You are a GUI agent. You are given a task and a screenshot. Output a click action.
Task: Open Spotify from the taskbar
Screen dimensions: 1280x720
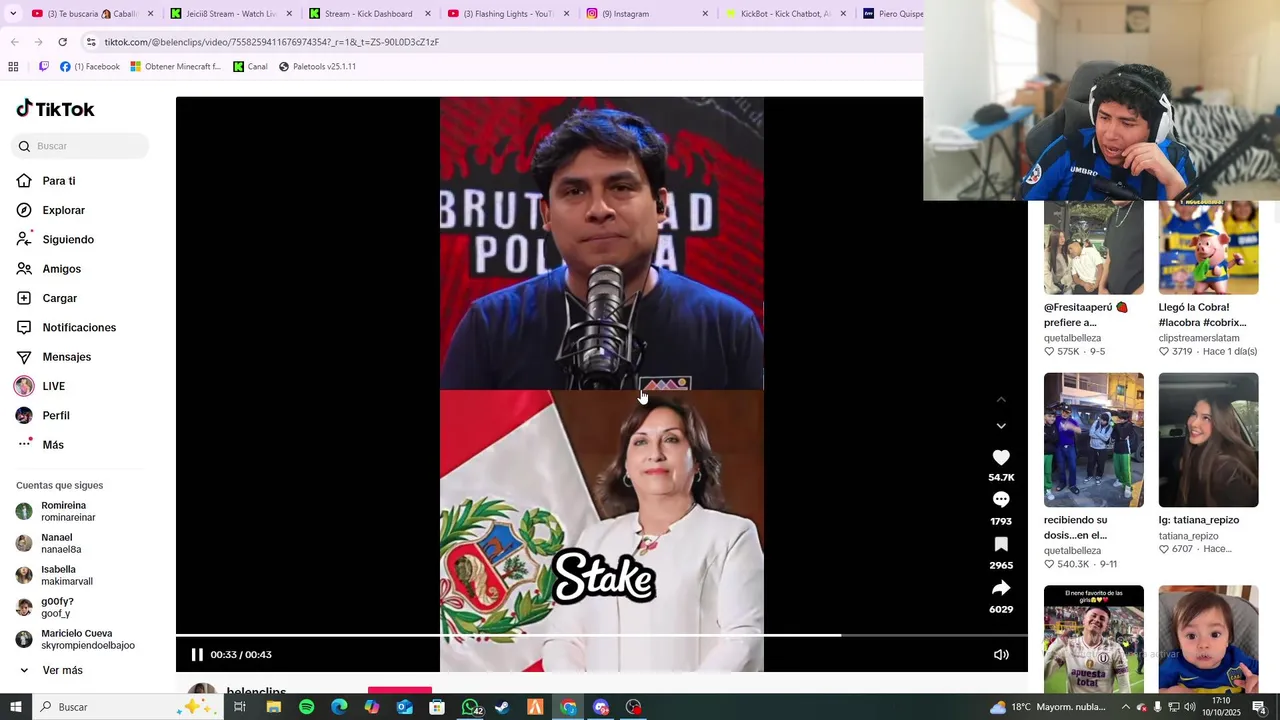[306, 707]
